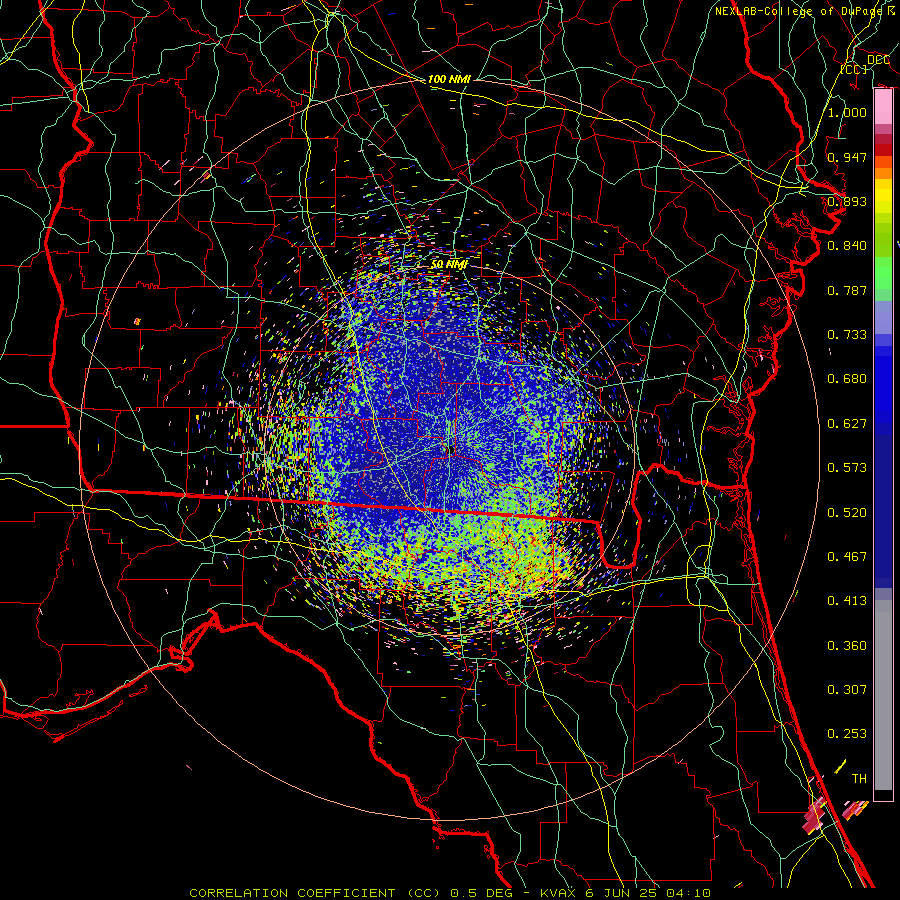Select the 0.573 legend value

847,467
